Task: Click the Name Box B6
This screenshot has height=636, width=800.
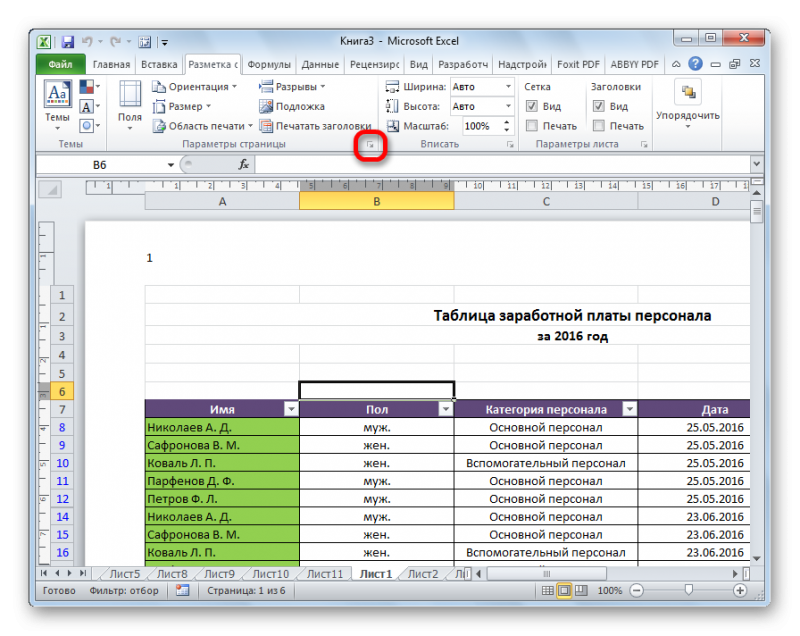Action: 100,165
